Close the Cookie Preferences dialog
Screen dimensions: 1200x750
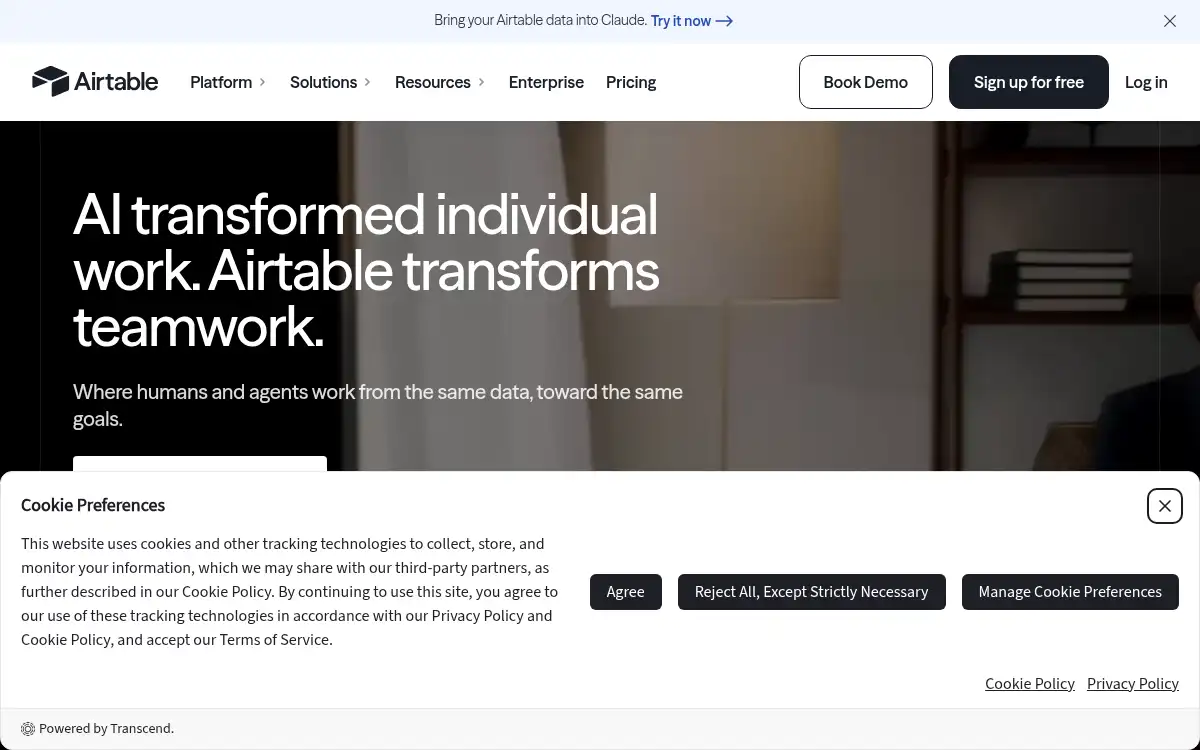(1165, 506)
